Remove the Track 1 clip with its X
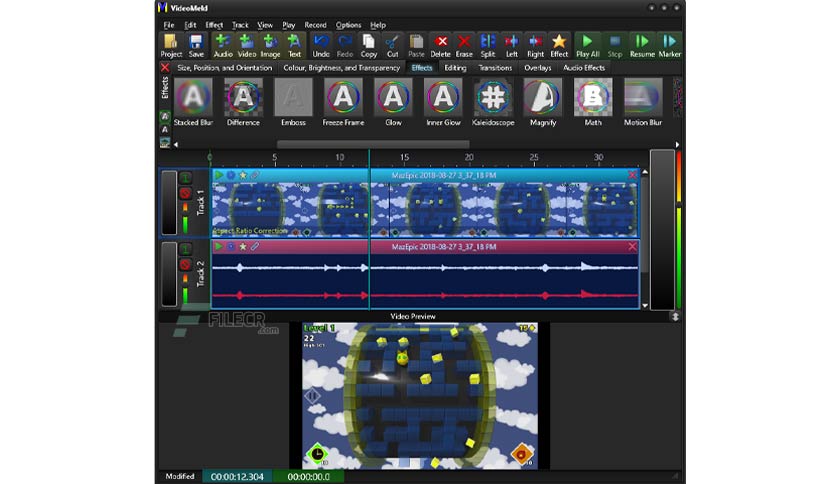 pos(632,175)
